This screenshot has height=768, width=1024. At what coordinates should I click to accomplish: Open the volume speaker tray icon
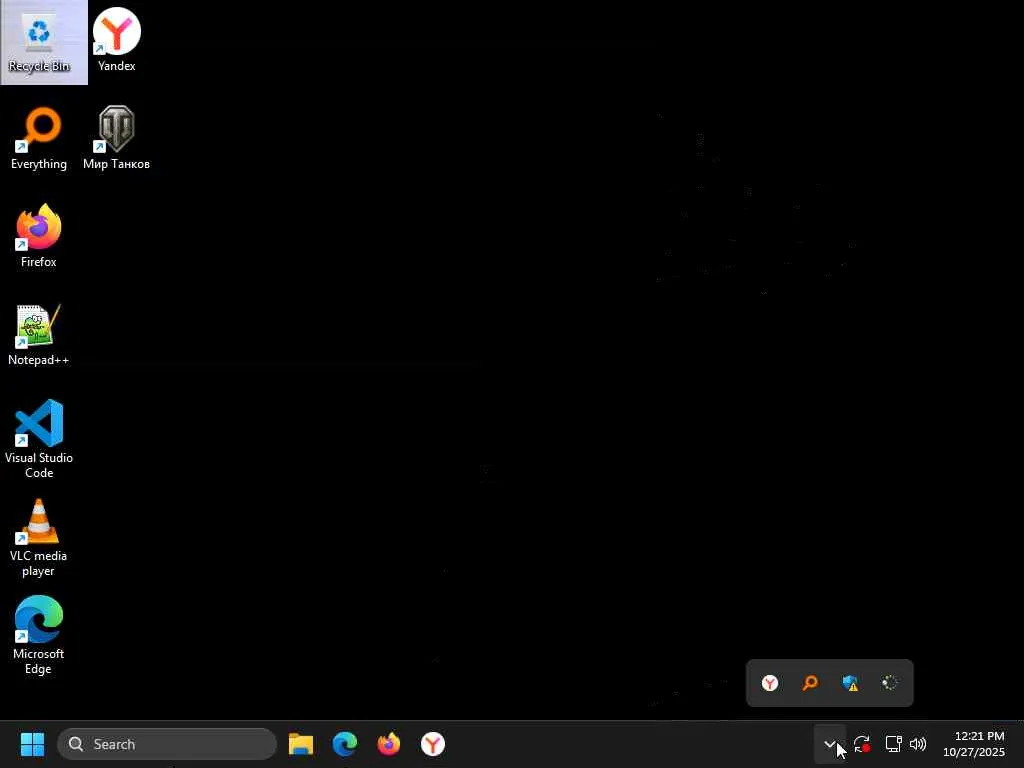[x=918, y=744]
